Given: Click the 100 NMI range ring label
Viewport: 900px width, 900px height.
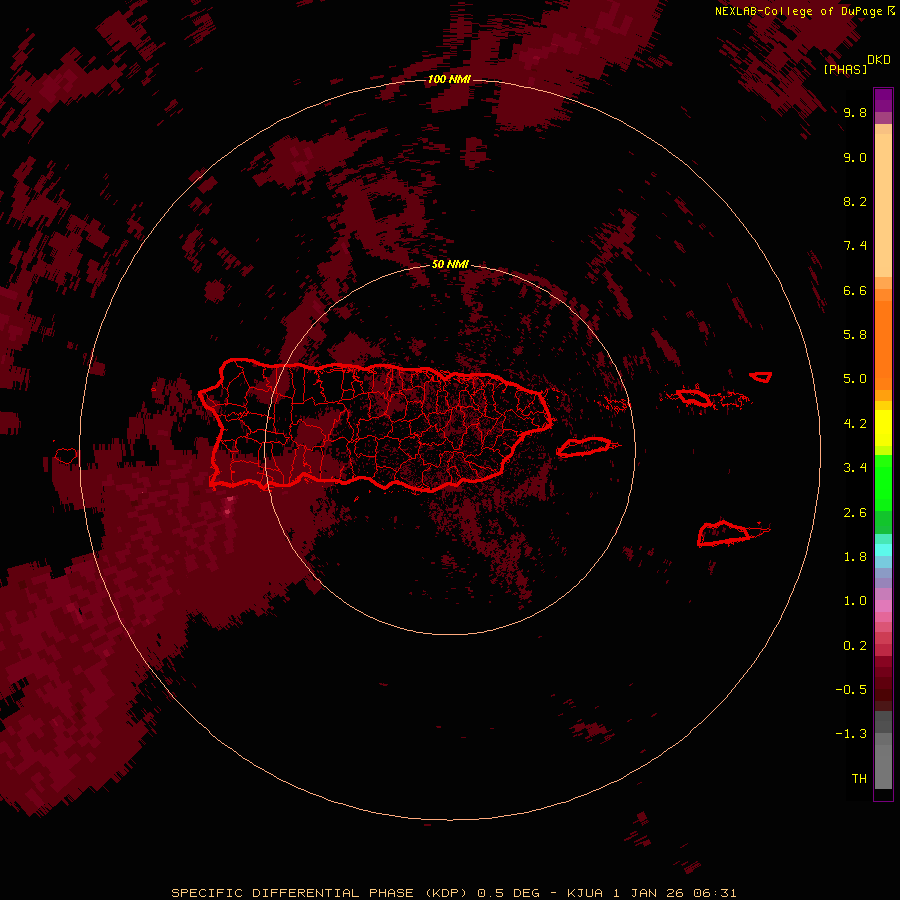Looking at the screenshot, I should (x=449, y=79).
